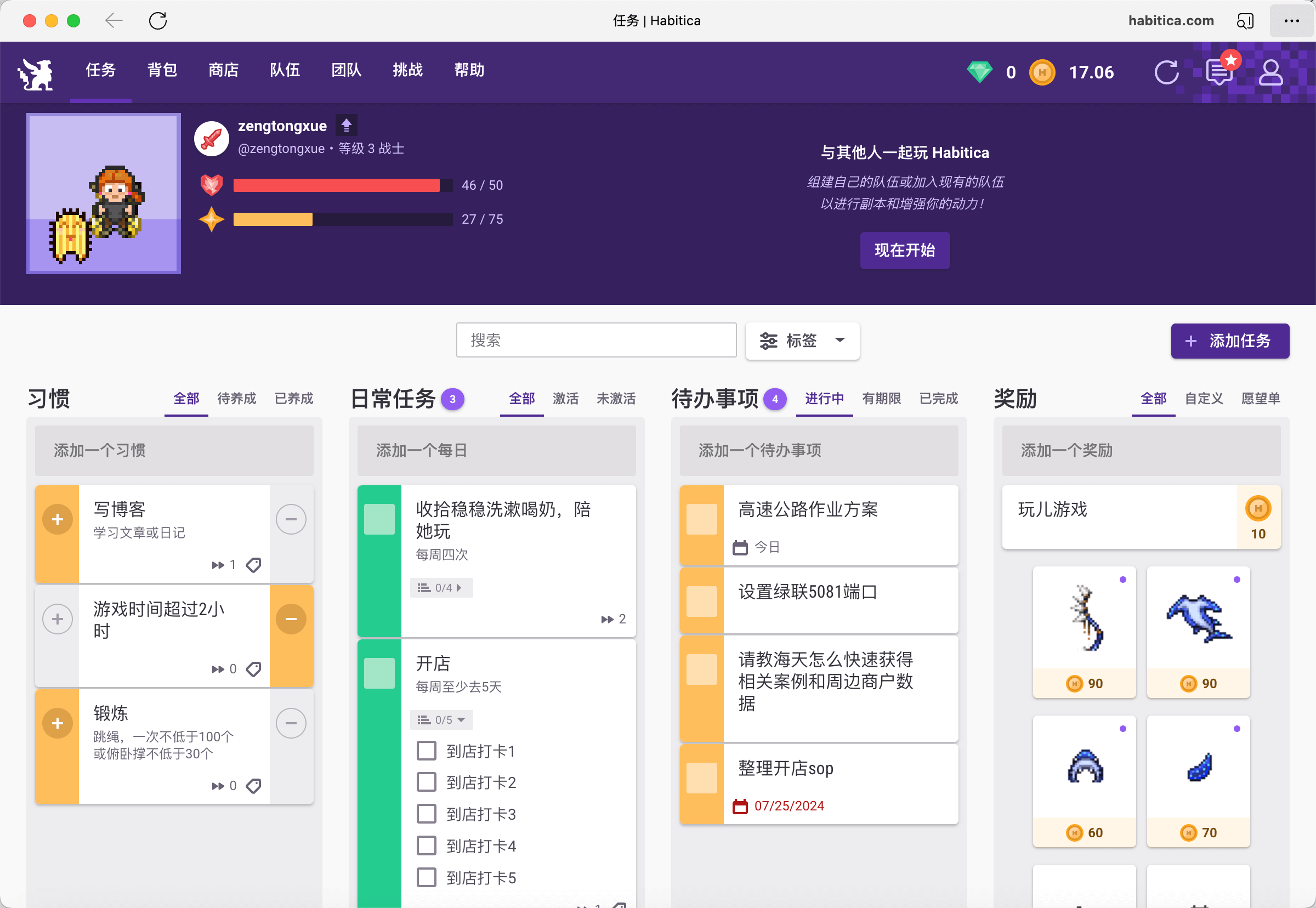1316x908 pixels.
Task: Complete the to-do 整理开店sop
Action: coord(701,778)
